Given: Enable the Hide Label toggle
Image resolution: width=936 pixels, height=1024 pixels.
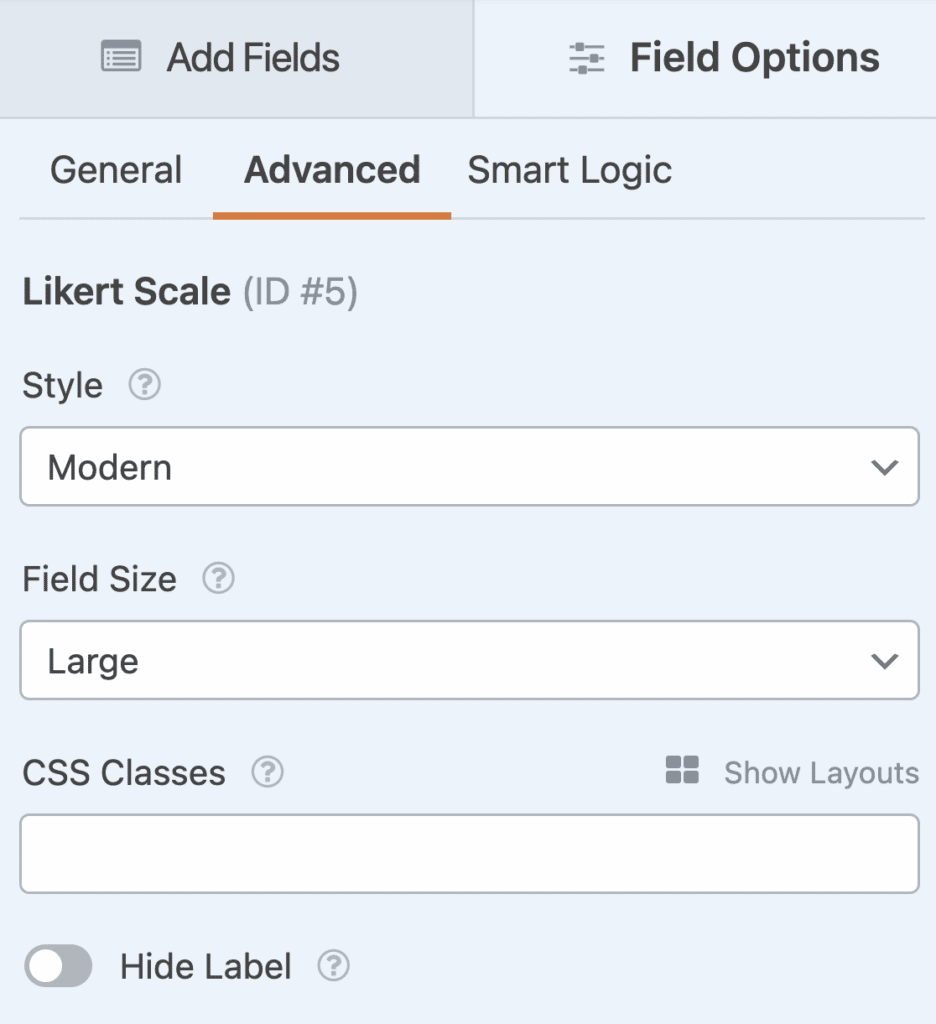Looking at the screenshot, I should pos(57,966).
